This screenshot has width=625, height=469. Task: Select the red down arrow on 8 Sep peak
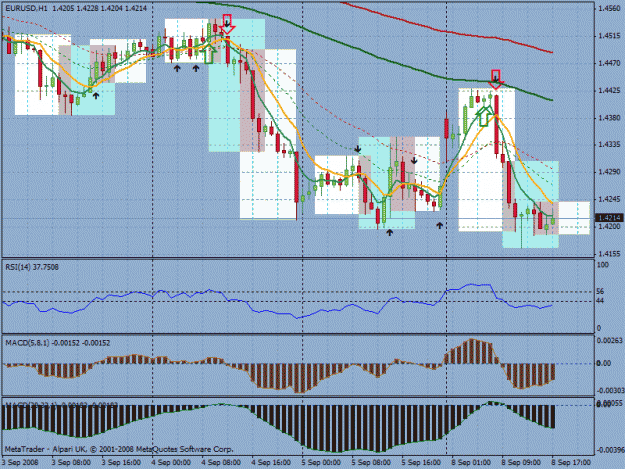point(495,79)
